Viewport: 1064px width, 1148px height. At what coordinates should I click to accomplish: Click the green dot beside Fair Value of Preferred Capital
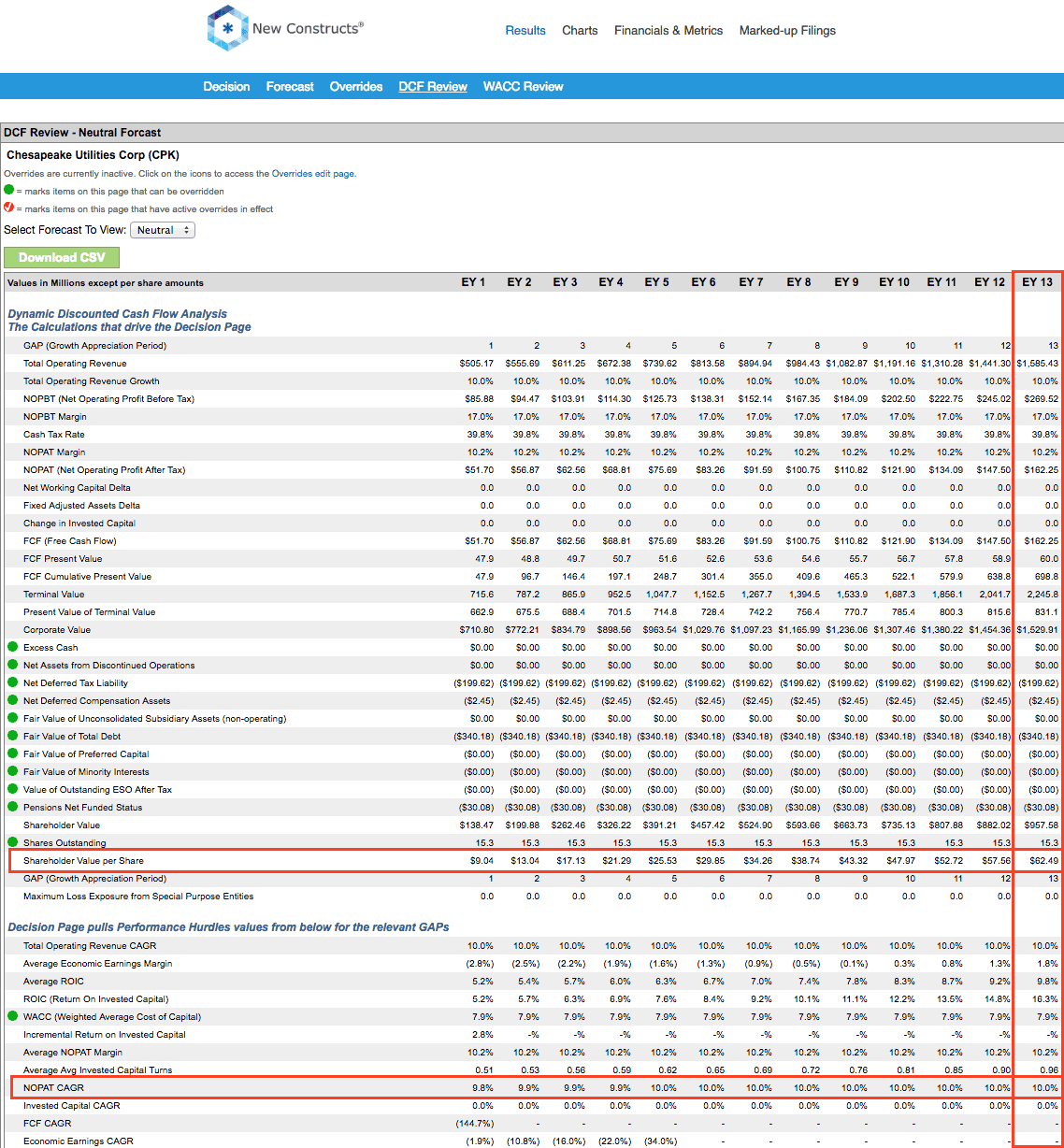tap(13, 753)
